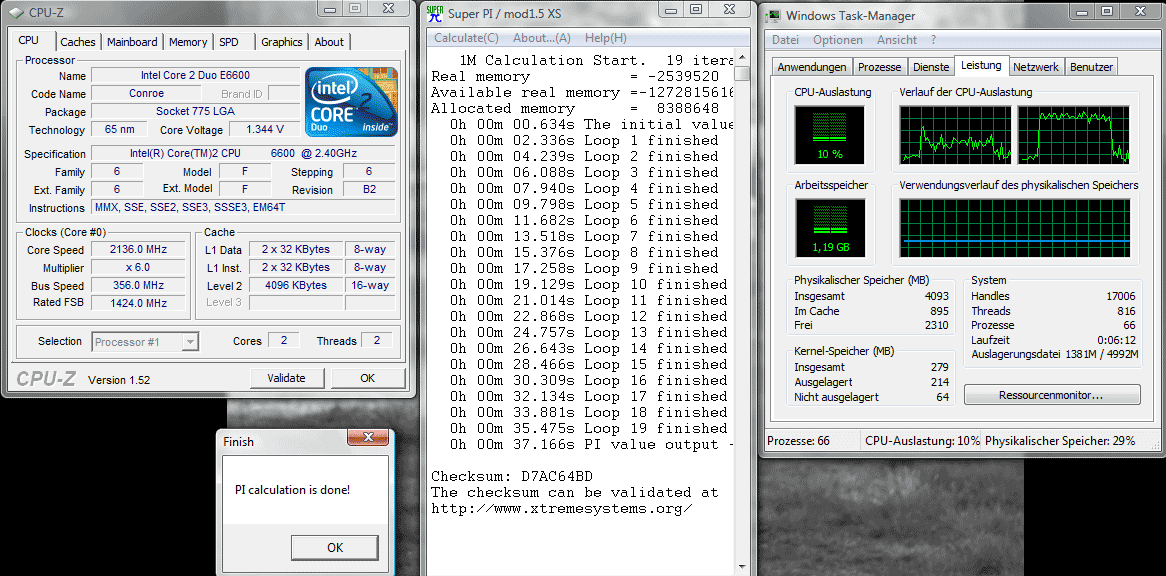Screen dimensions: 1166x576
Task: Switch to the Benutzer tab
Action: pyautogui.click(x=1091, y=67)
